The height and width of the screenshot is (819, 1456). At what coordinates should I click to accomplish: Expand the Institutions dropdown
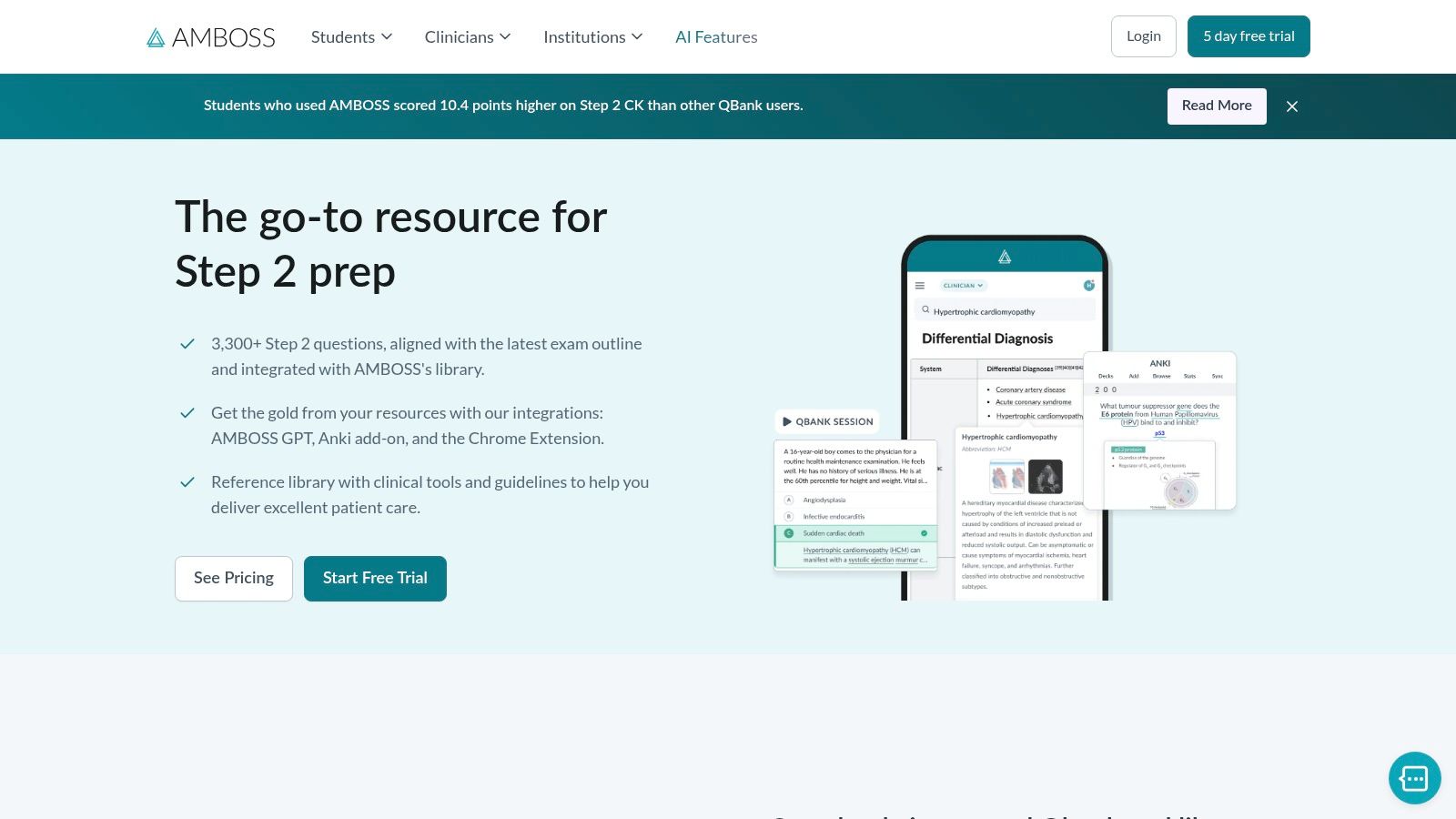tap(592, 36)
